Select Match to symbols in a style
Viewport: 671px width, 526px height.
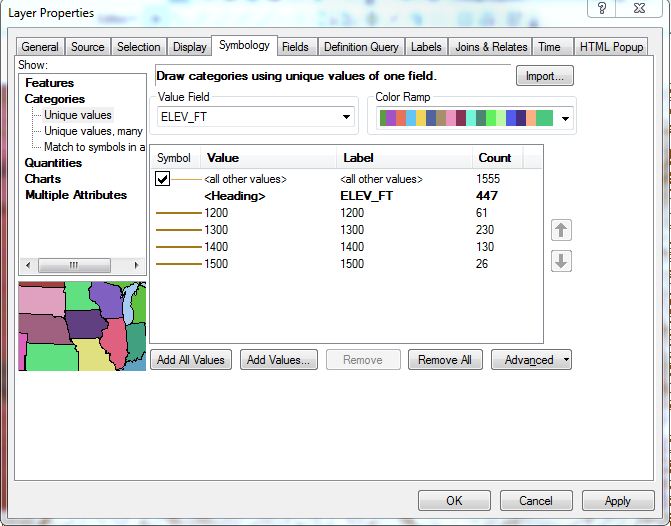(95, 147)
